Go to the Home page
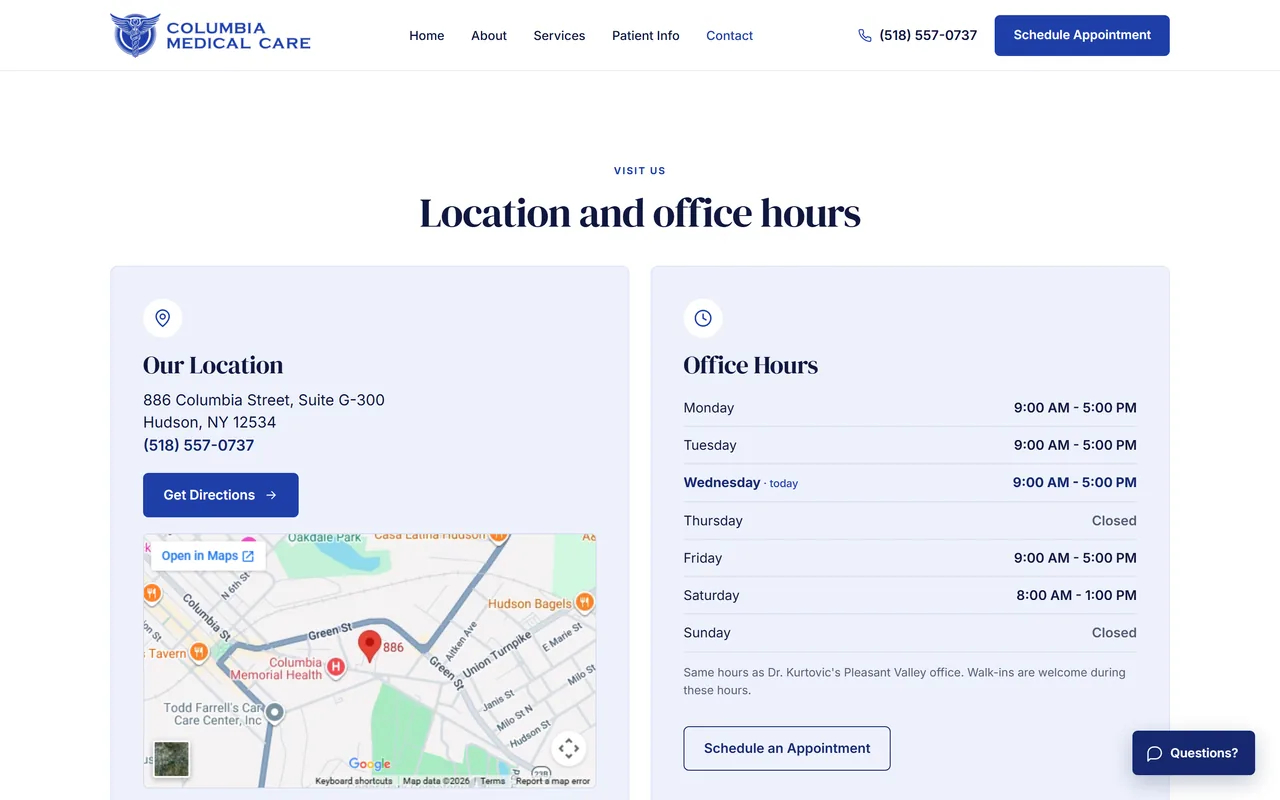This screenshot has height=800, width=1280. (x=427, y=36)
